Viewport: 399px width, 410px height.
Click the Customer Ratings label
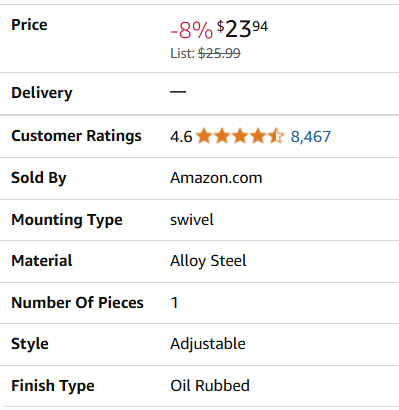point(76,136)
